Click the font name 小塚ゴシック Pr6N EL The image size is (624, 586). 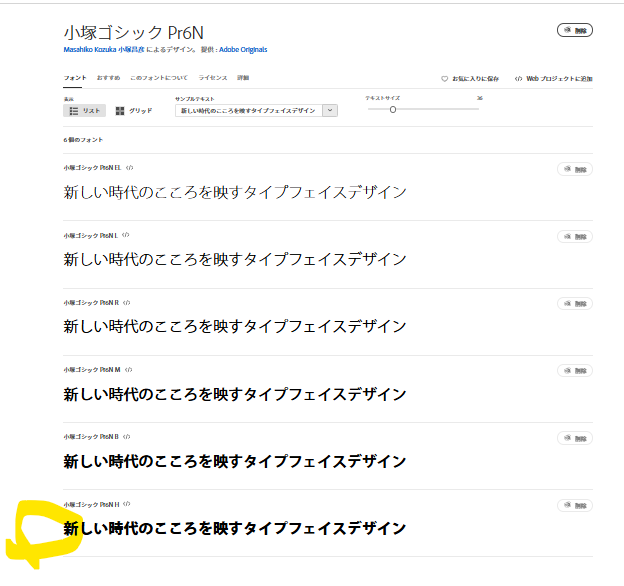92,168
